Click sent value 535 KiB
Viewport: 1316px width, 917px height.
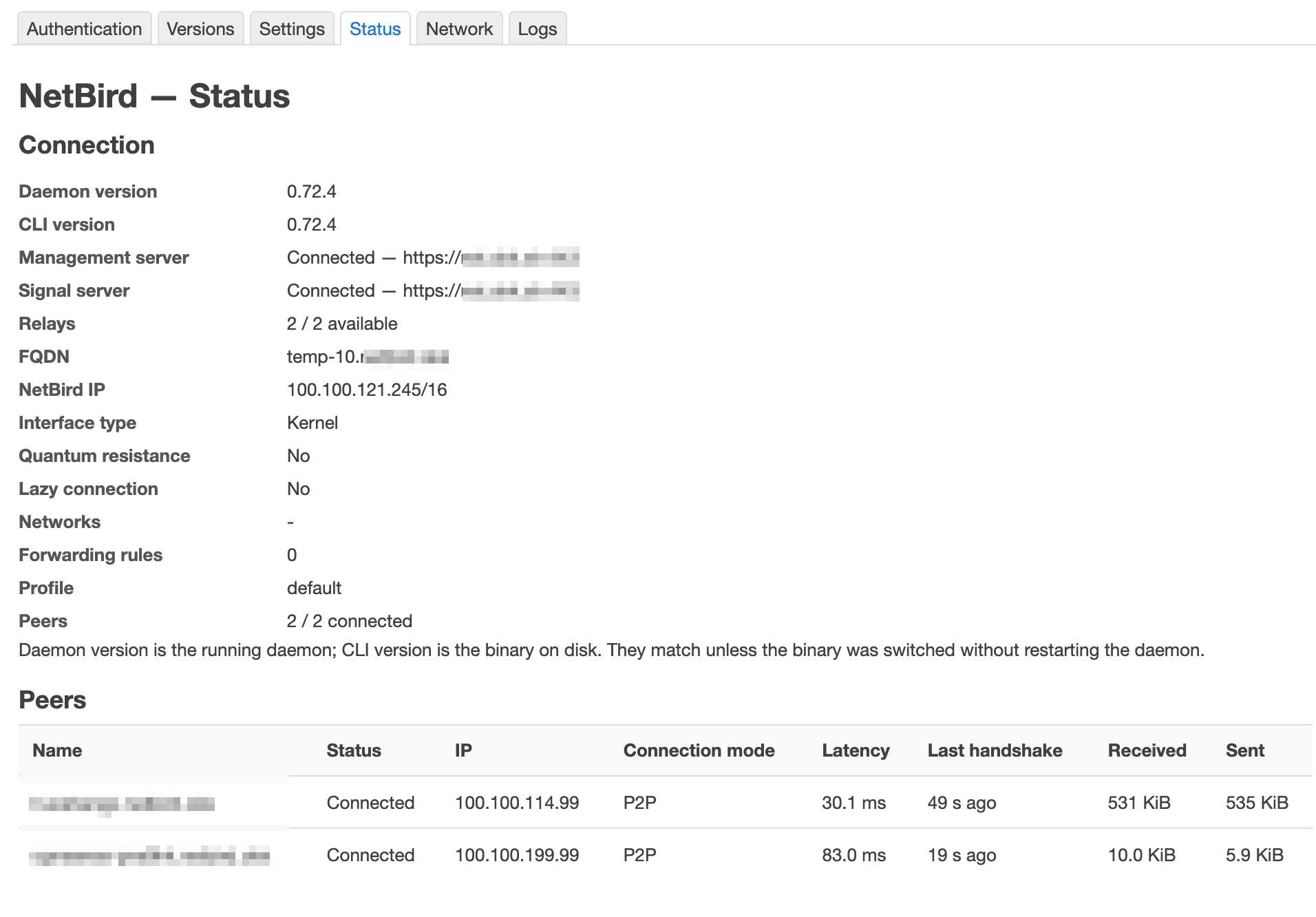tap(1257, 803)
